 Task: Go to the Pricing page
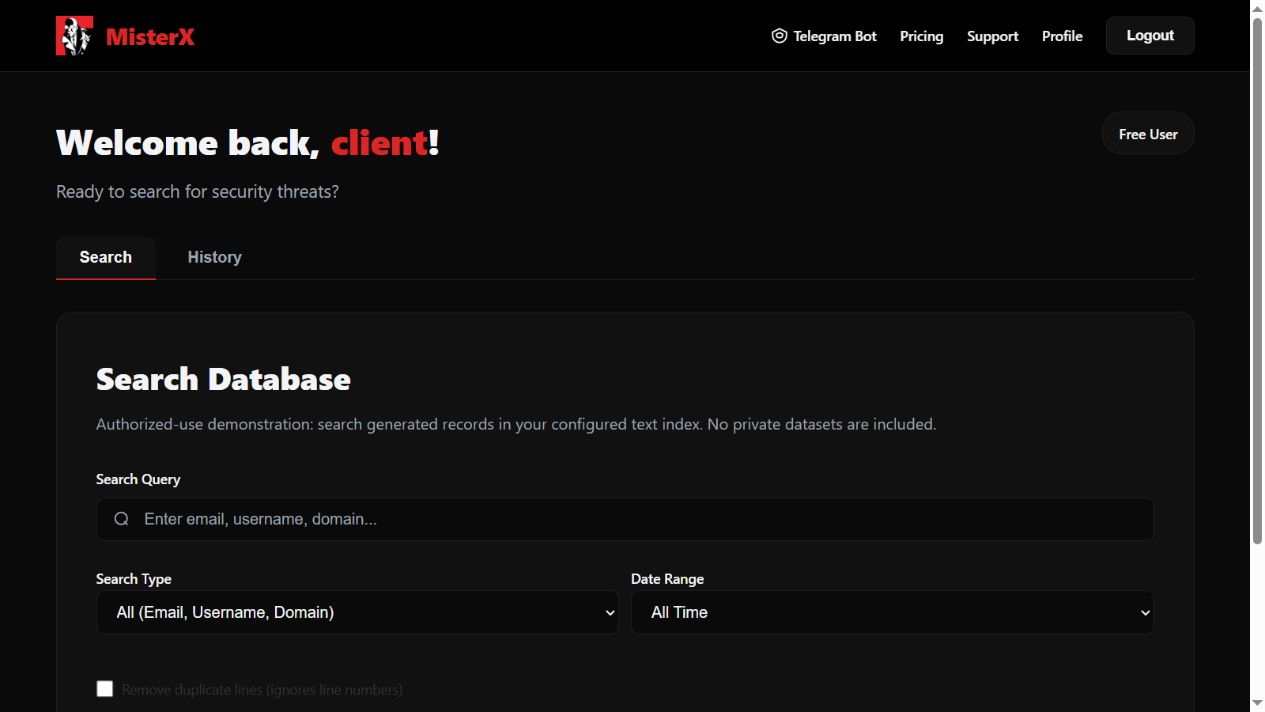pyautogui.click(x=921, y=36)
